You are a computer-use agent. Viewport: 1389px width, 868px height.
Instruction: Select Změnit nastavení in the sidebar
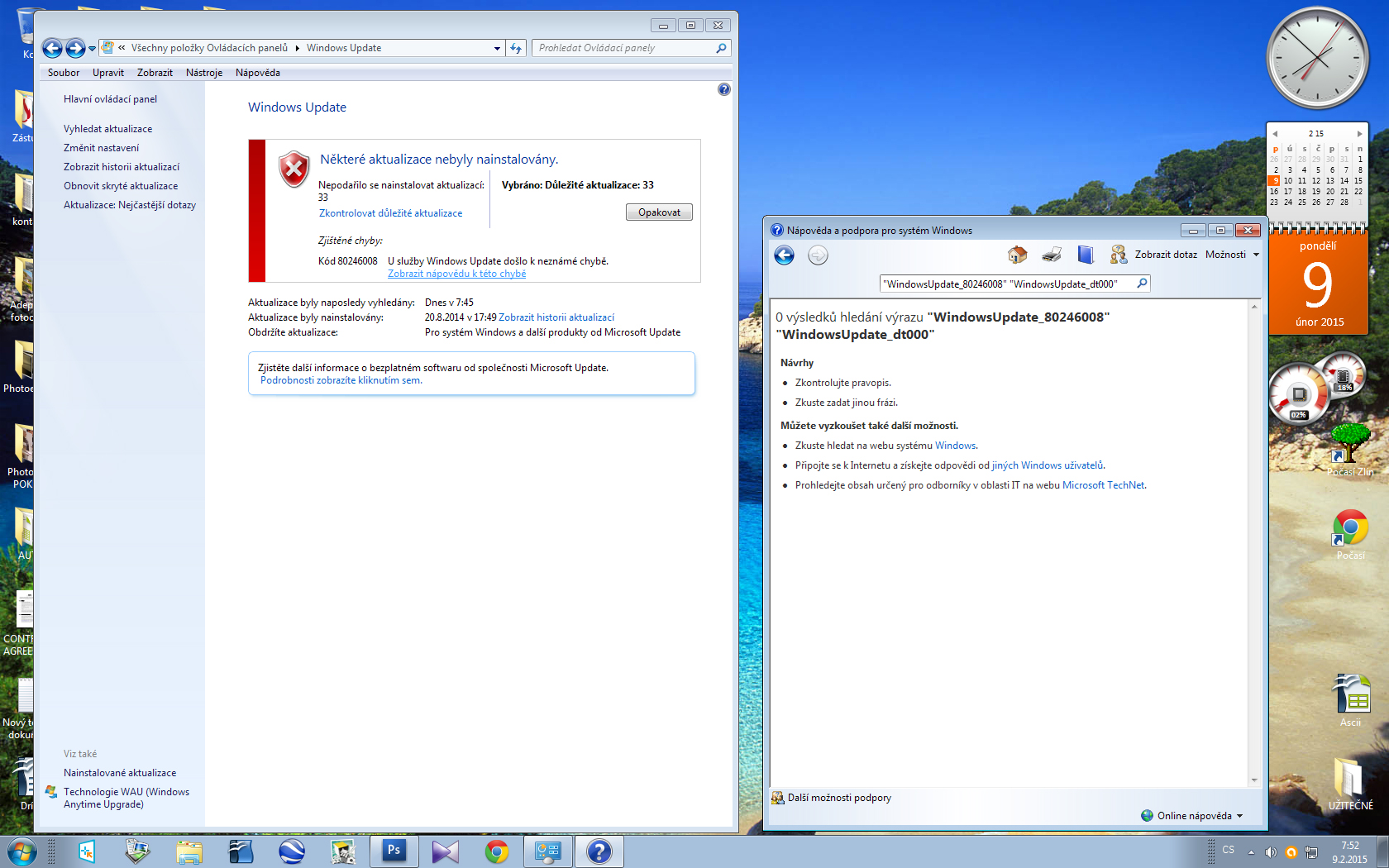102,148
